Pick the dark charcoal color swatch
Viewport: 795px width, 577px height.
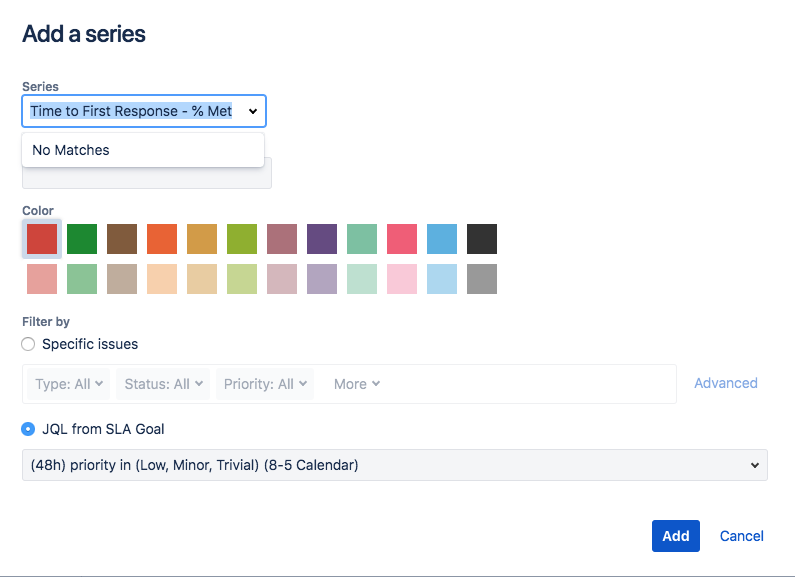[482, 239]
